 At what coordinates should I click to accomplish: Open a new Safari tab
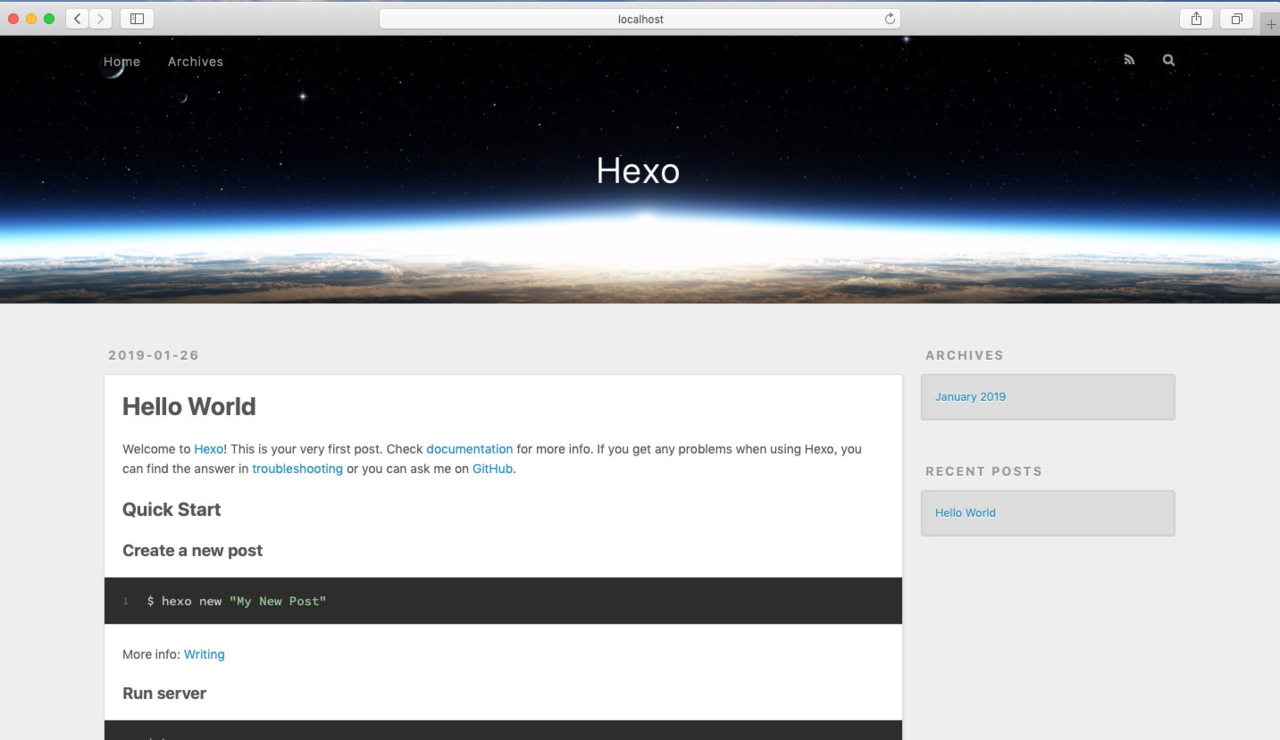[x=1270, y=24]
